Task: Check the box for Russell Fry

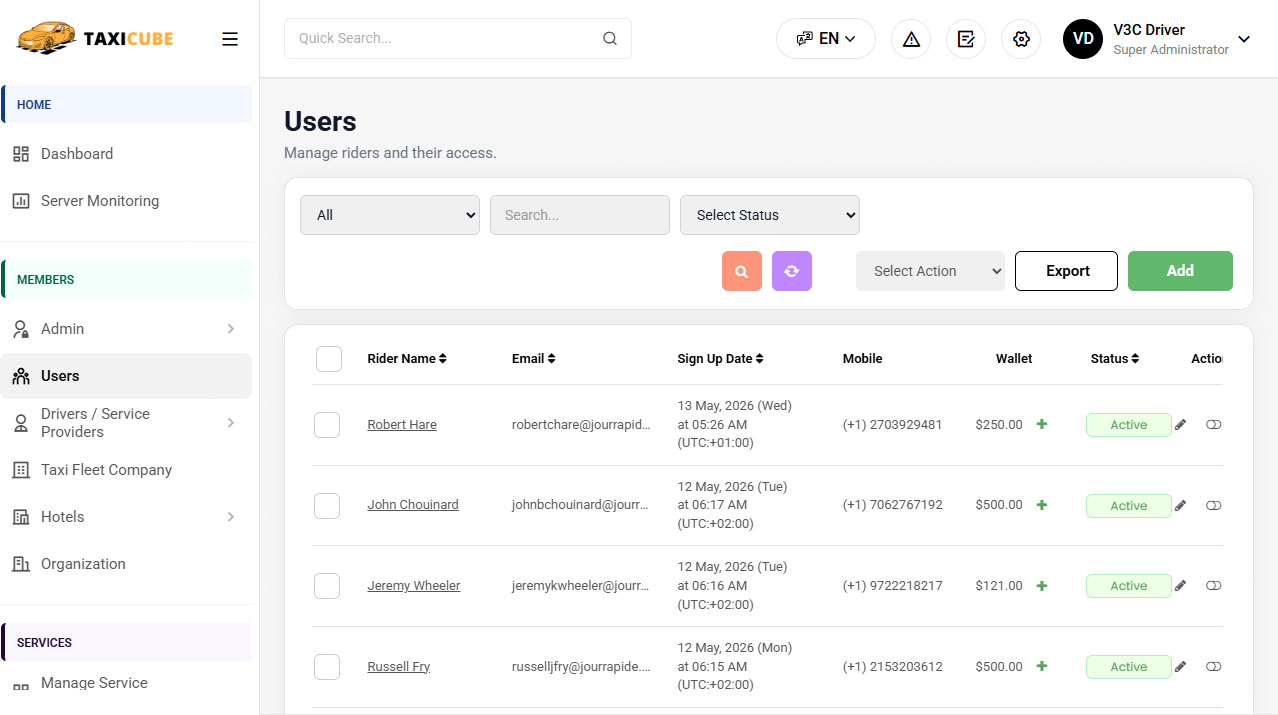Action: coord(327,667)
